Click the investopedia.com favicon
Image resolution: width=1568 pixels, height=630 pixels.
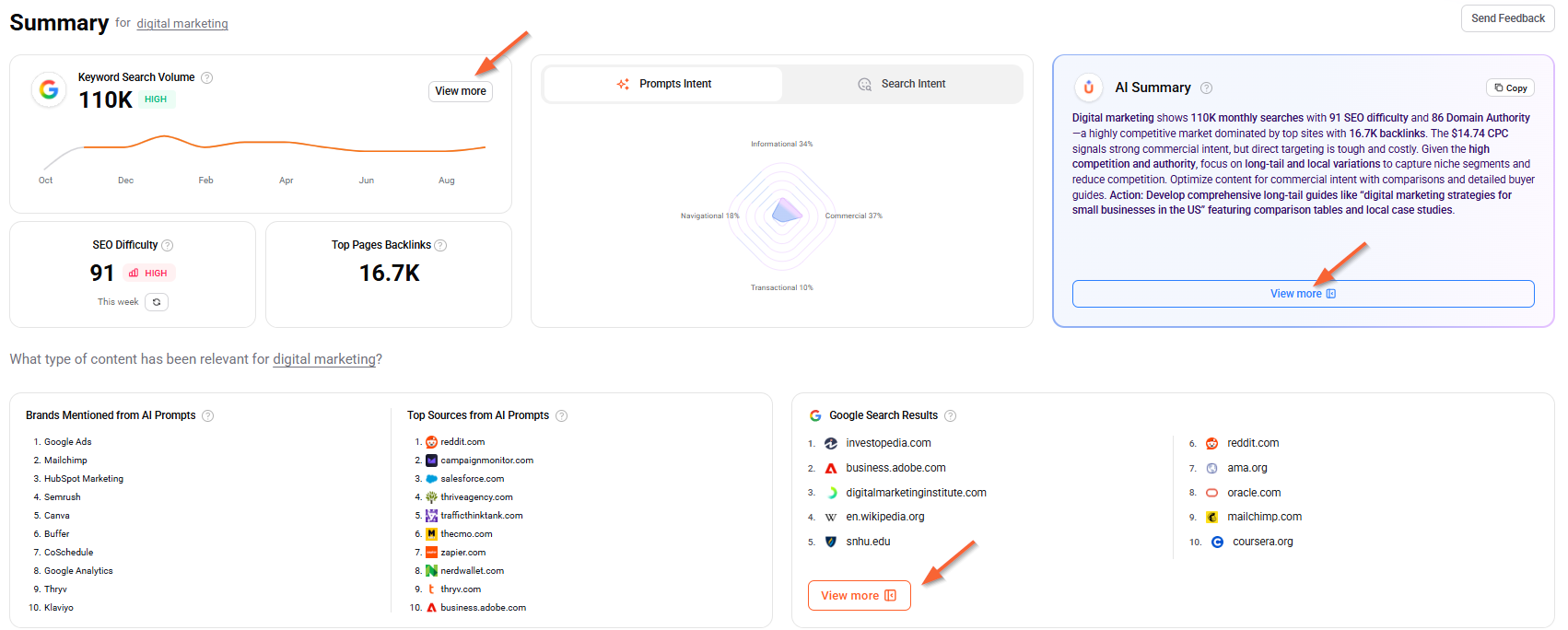(831, 443)
